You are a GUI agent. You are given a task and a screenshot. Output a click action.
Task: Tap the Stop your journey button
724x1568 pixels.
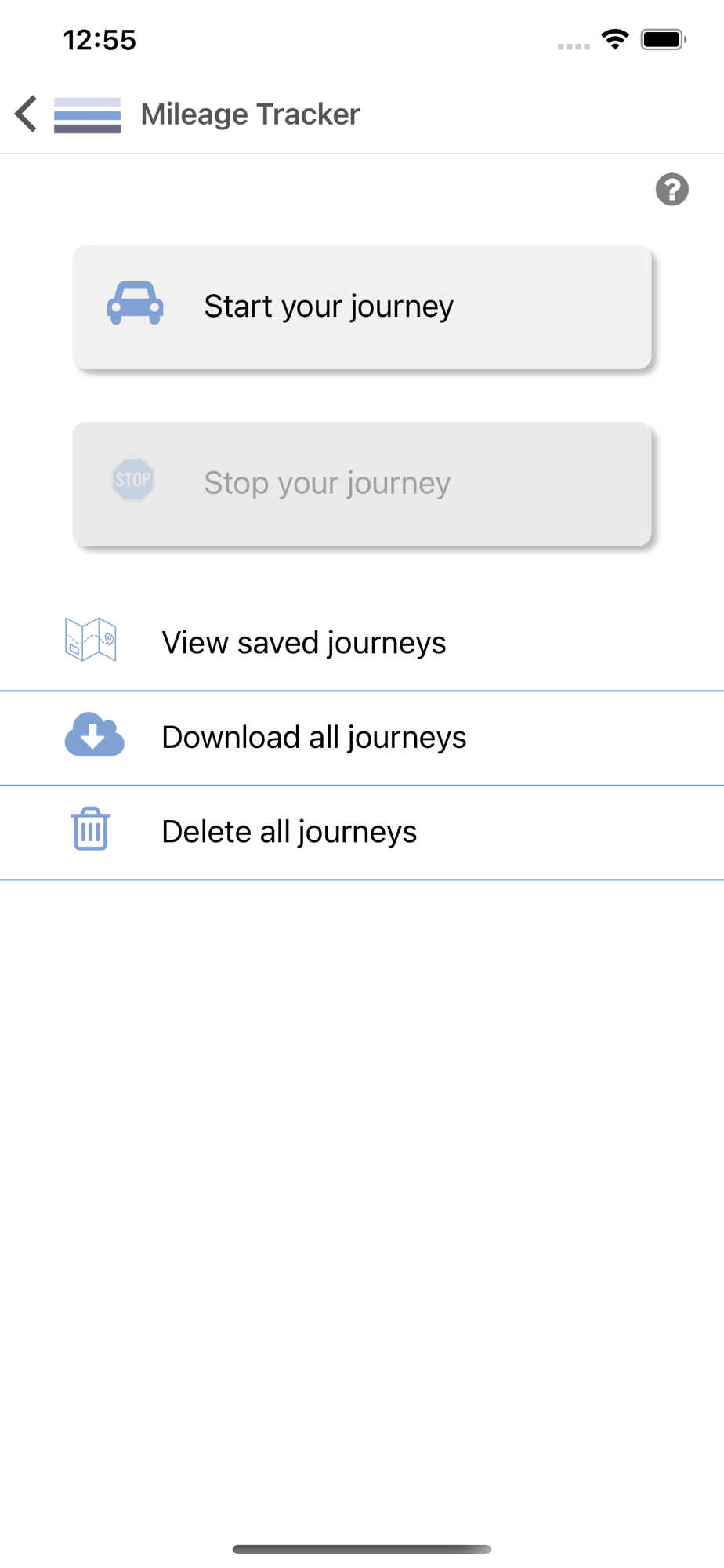click(x=362, y=484)
